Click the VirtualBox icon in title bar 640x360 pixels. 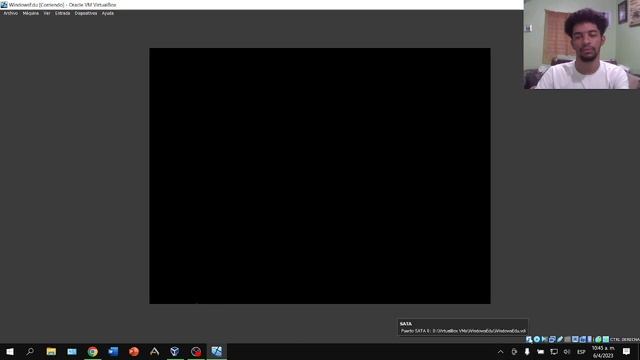(4, 4)
